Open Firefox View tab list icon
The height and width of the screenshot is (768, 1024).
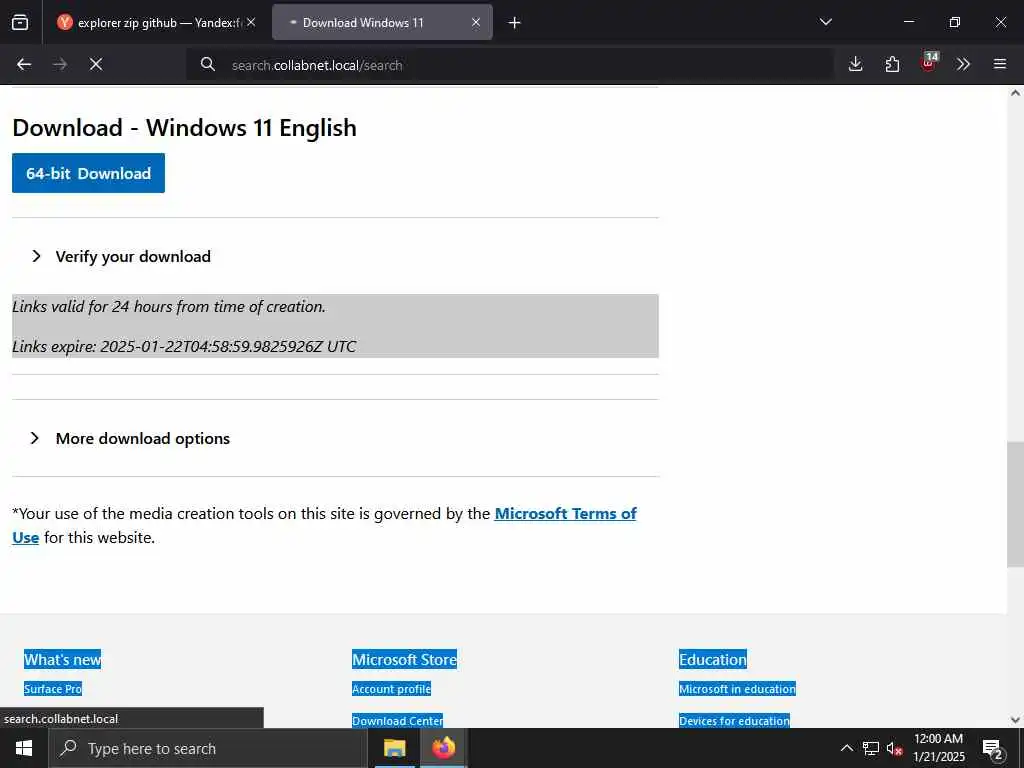(20, 22)
